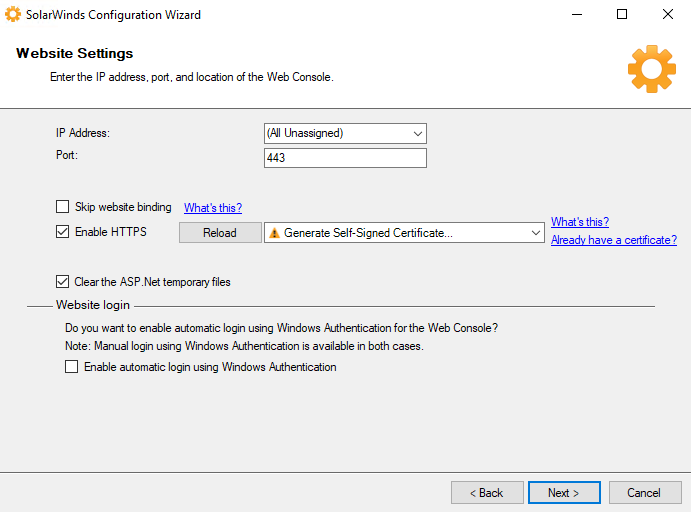
Task: Open What's this link above certificate link
Action: point(580,222)
